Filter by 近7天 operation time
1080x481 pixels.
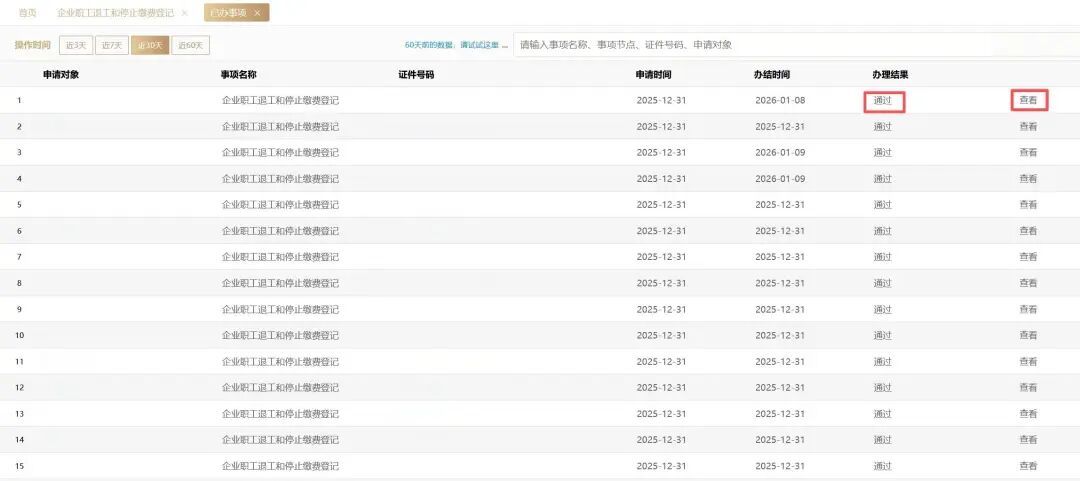click(x=112, y=45)
